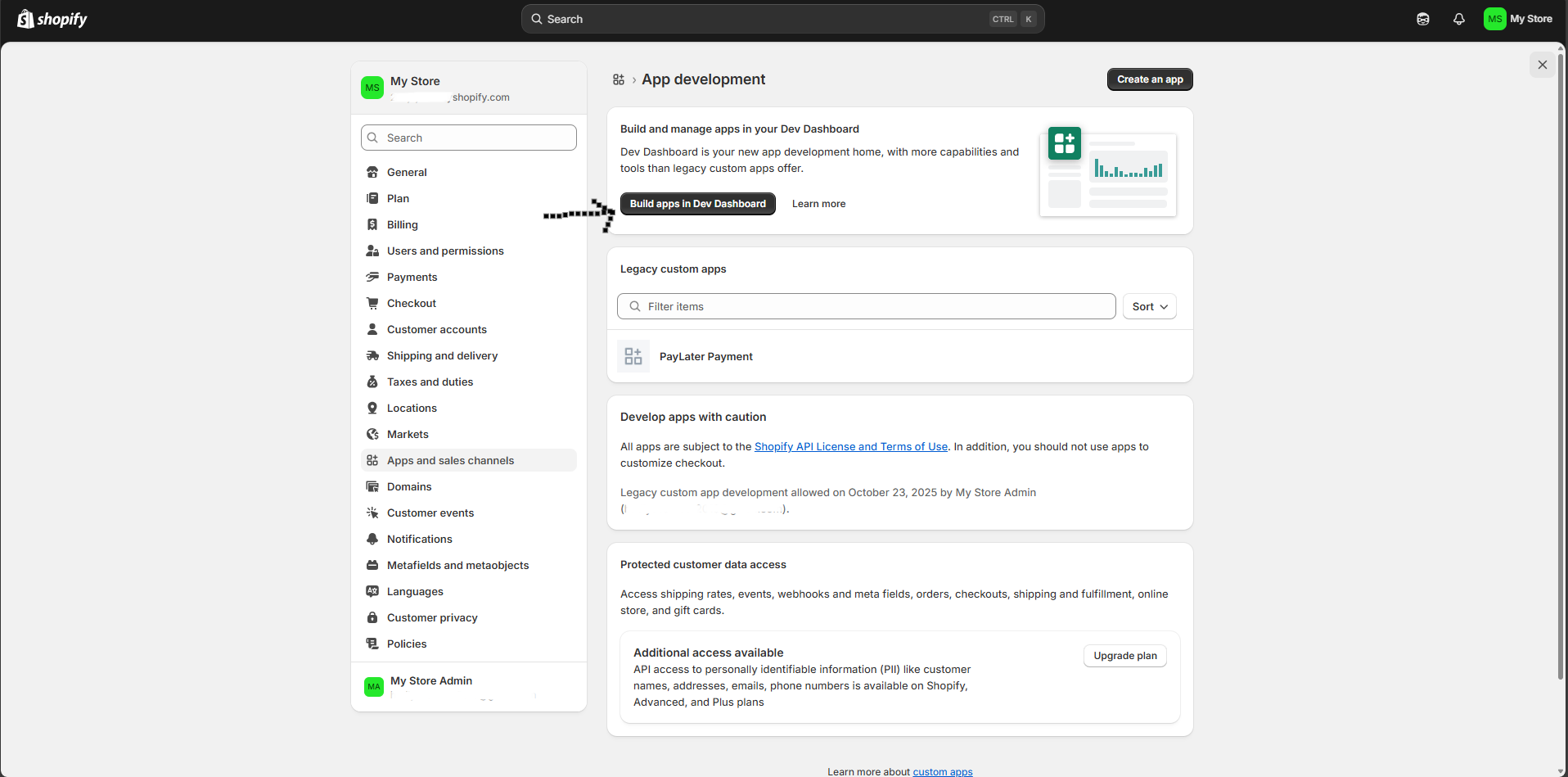Click the Upgrade plan button

click(x=1125, y=656)
